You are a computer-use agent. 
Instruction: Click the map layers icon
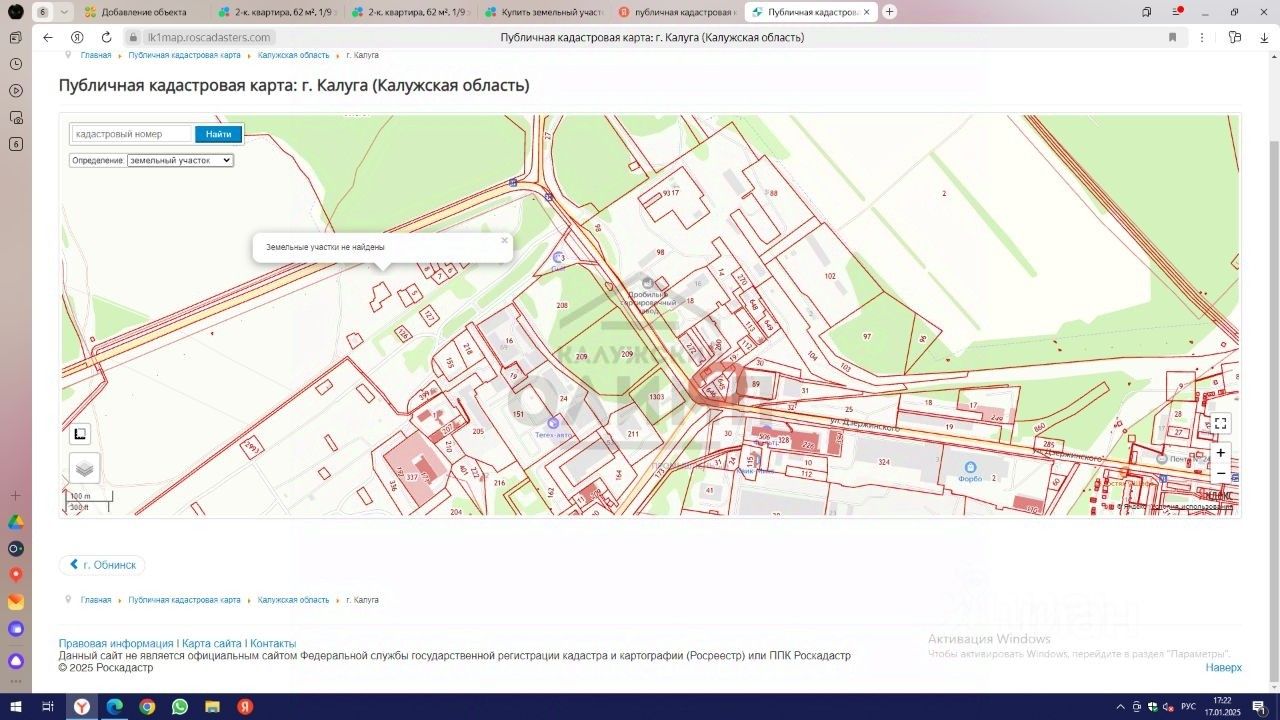tap(84, 468)
